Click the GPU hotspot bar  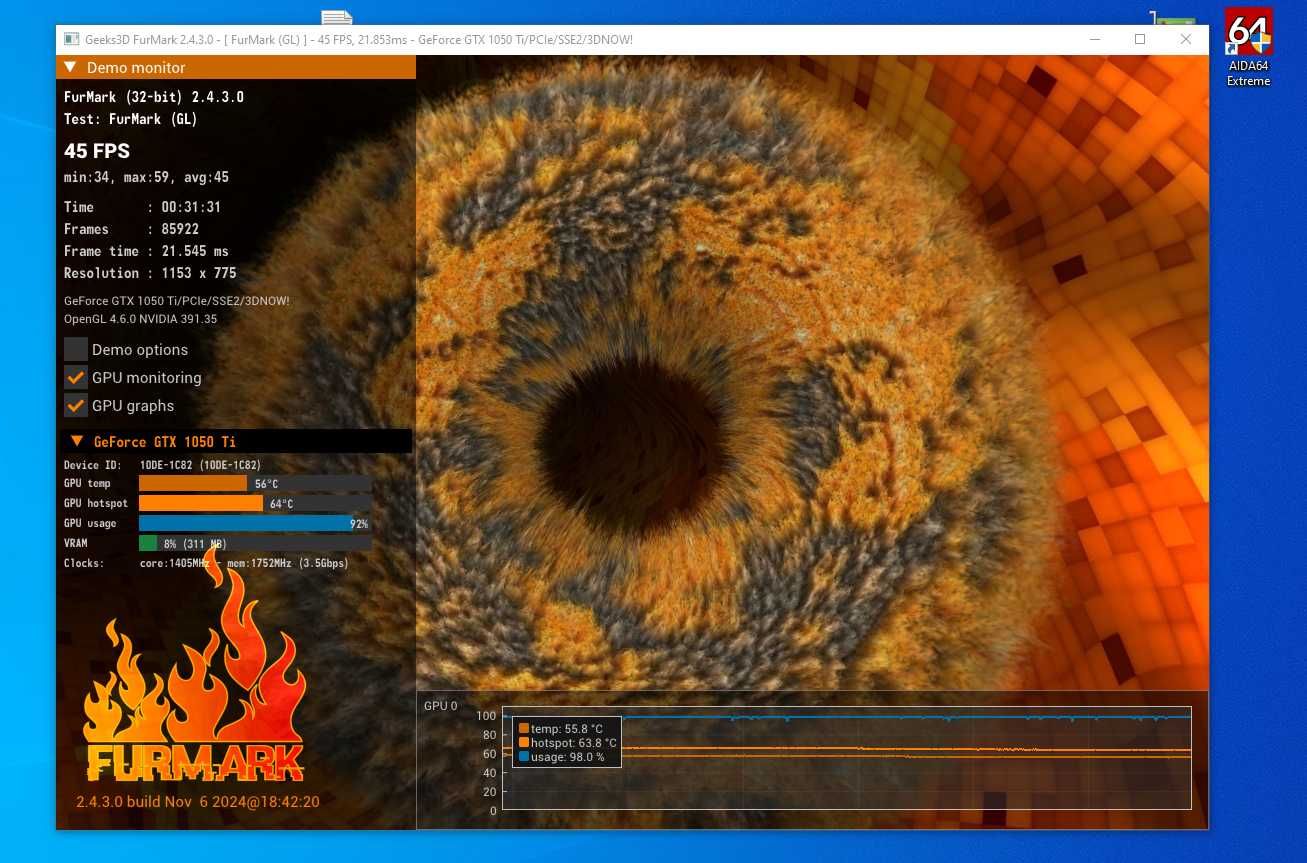[201, 503]
